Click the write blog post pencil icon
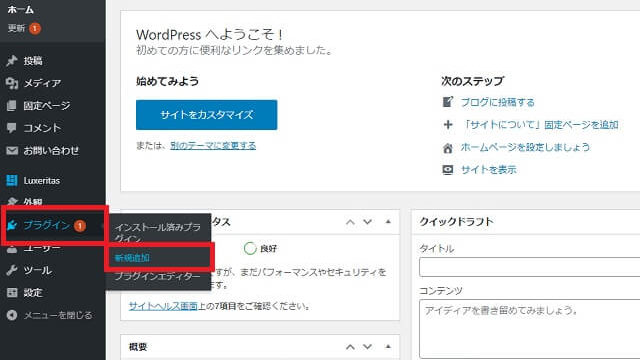Screen dimensions: 640x360 click(x=448, y=102)
